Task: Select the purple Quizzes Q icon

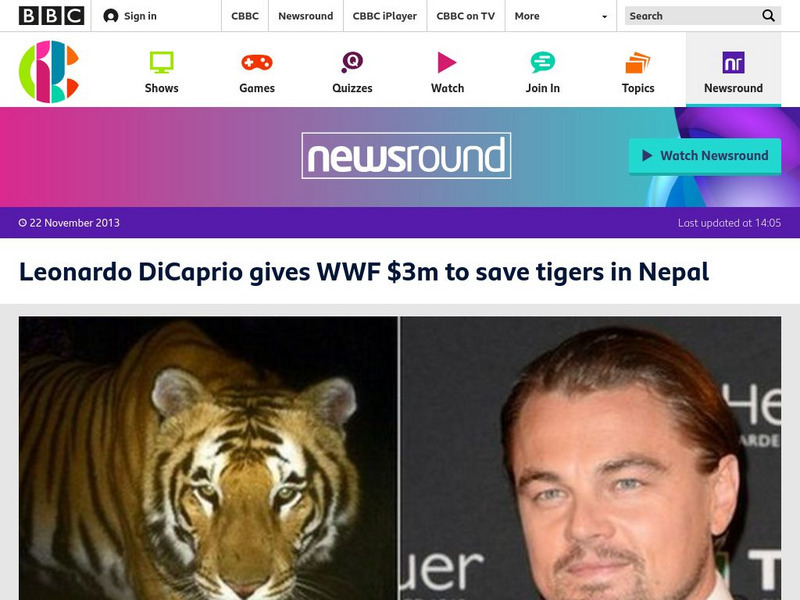Action: click(x=352, y=62)
